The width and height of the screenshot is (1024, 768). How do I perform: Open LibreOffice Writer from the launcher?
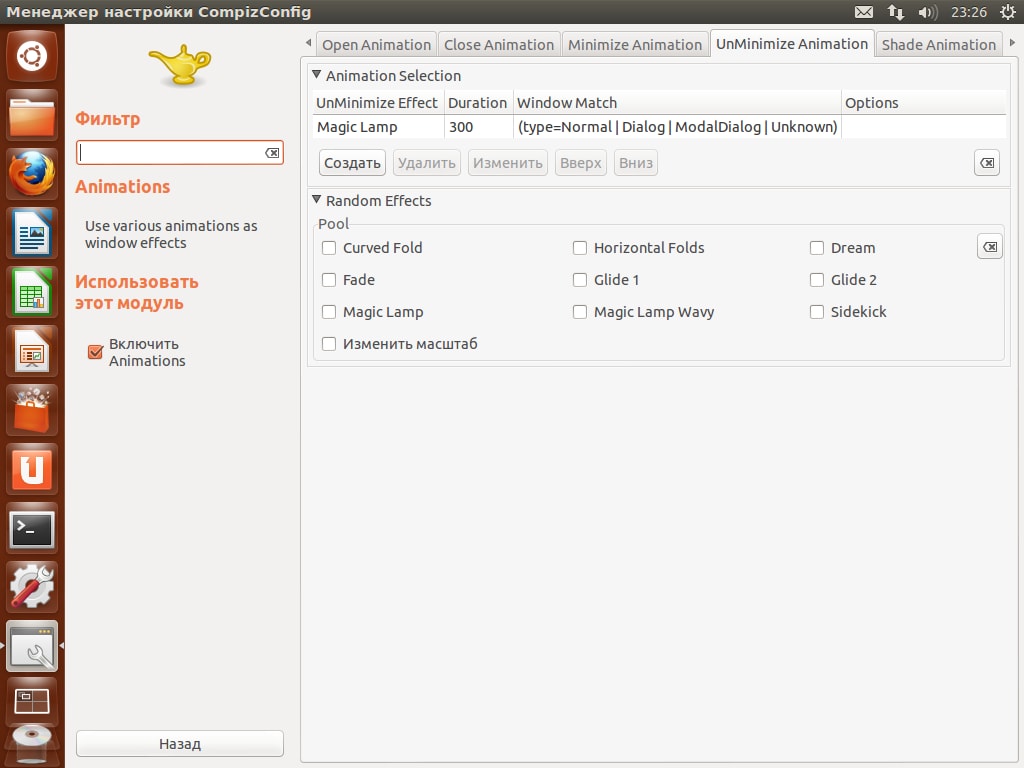tap(31, 233)
